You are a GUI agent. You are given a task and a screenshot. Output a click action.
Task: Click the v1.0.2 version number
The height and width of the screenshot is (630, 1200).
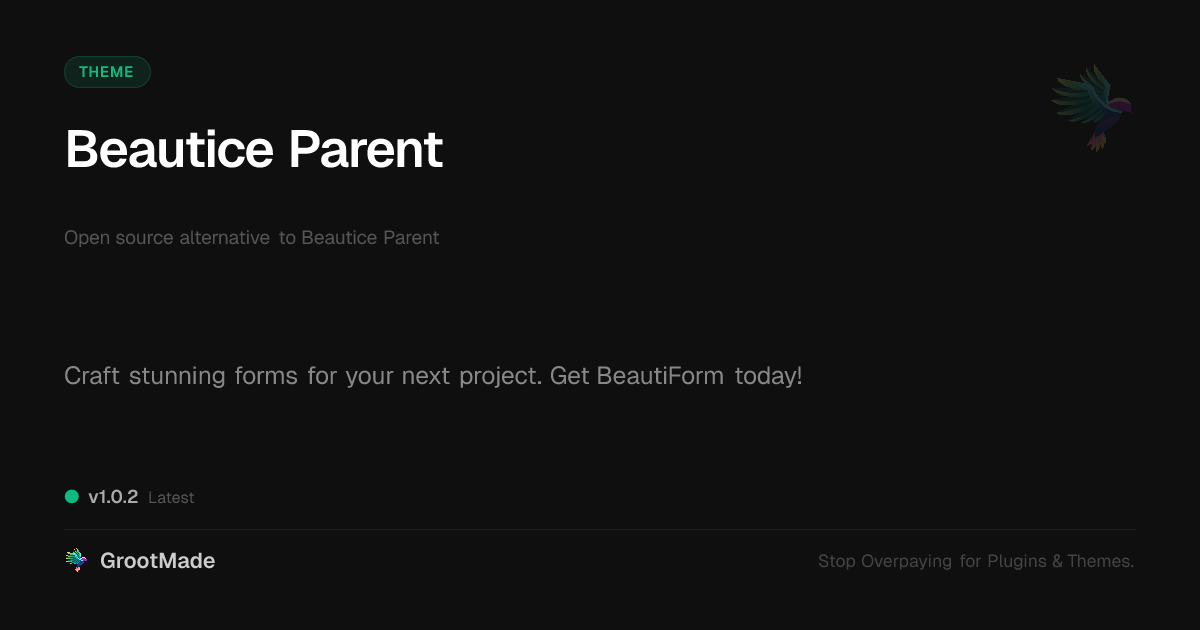[113, 497]
